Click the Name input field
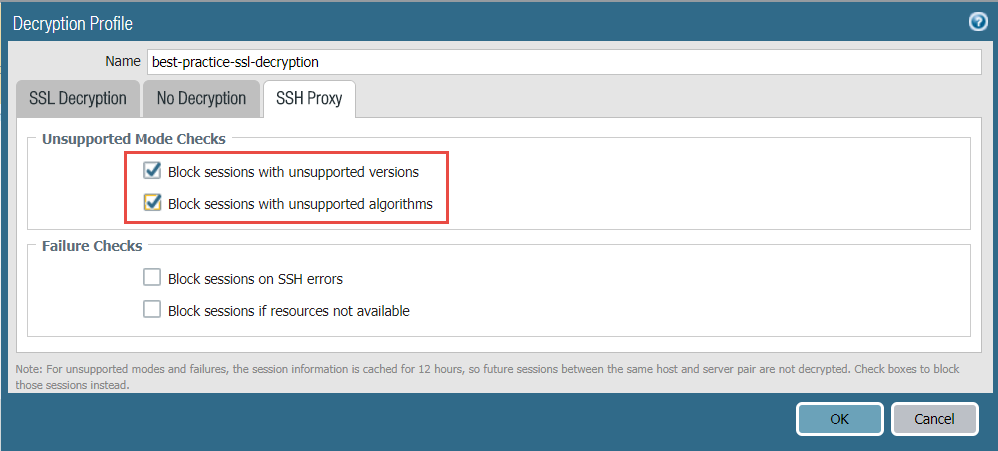 click(x=564, y=62)
